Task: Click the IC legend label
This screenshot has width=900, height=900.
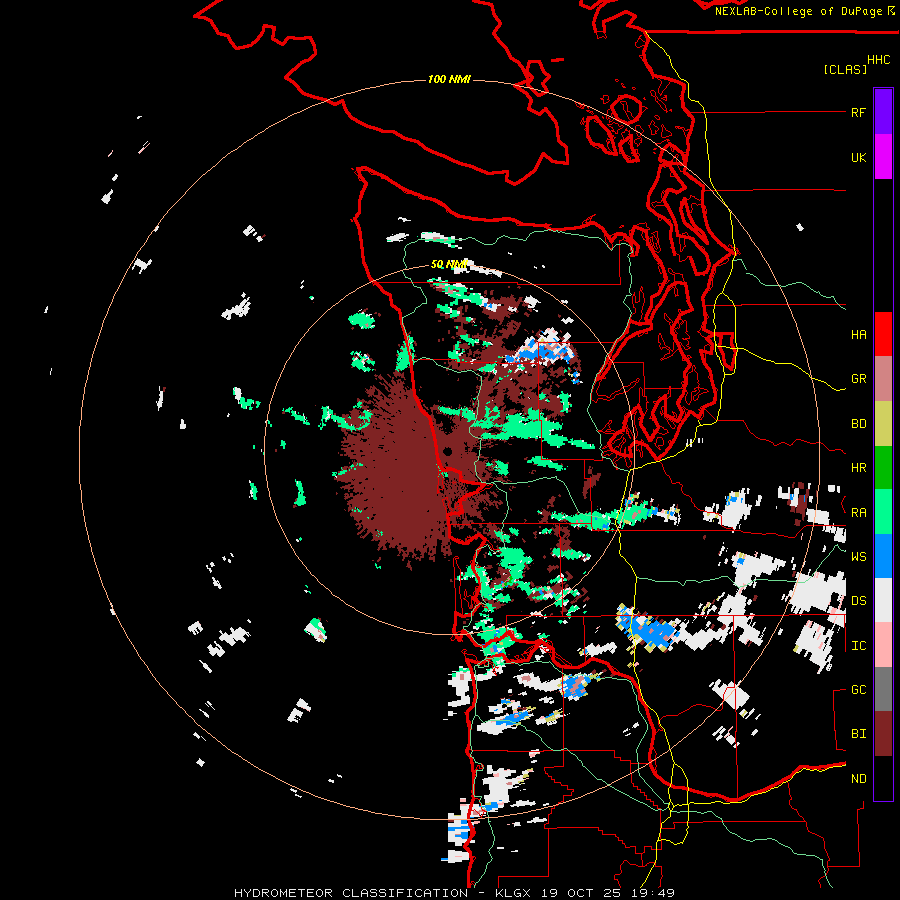Action: pos(858,646)
